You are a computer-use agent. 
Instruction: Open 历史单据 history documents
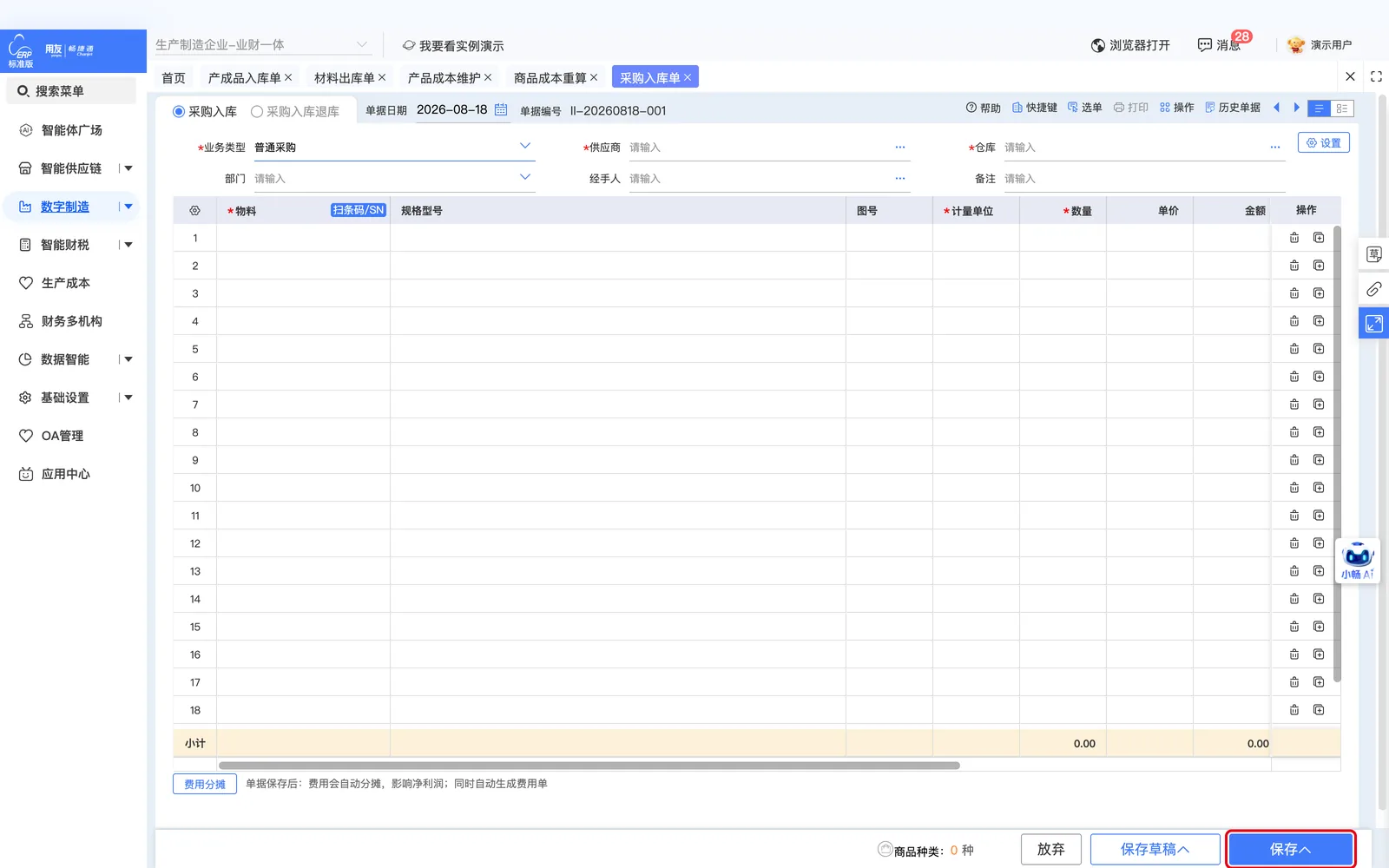click(1233, 108)
